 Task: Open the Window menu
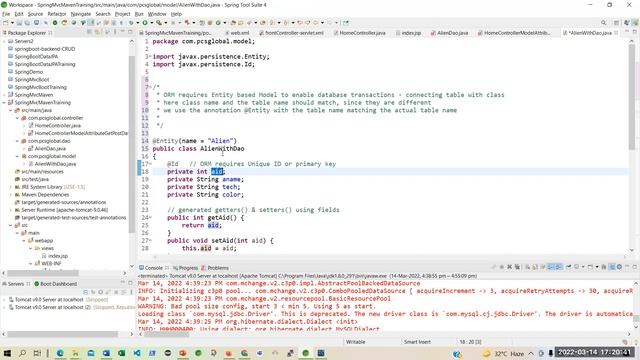click(x=157, y=14)
